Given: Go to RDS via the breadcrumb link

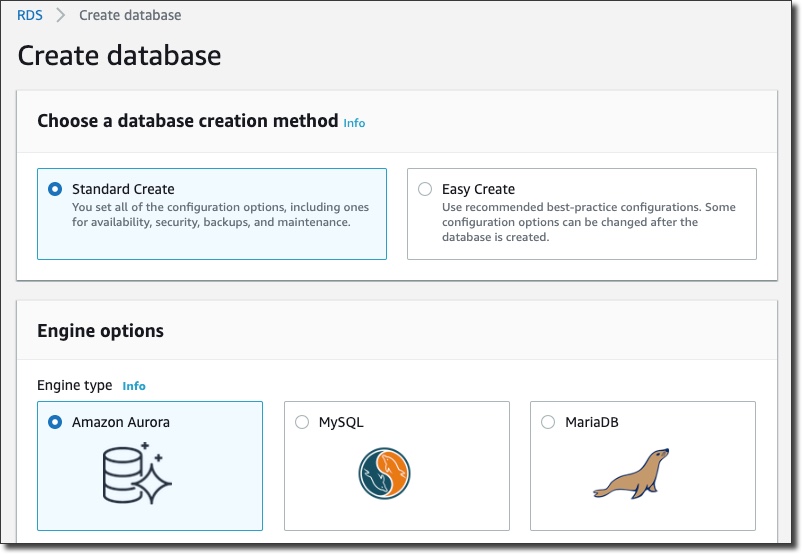Looking at the screenshot, I should [x=30, y=16].
